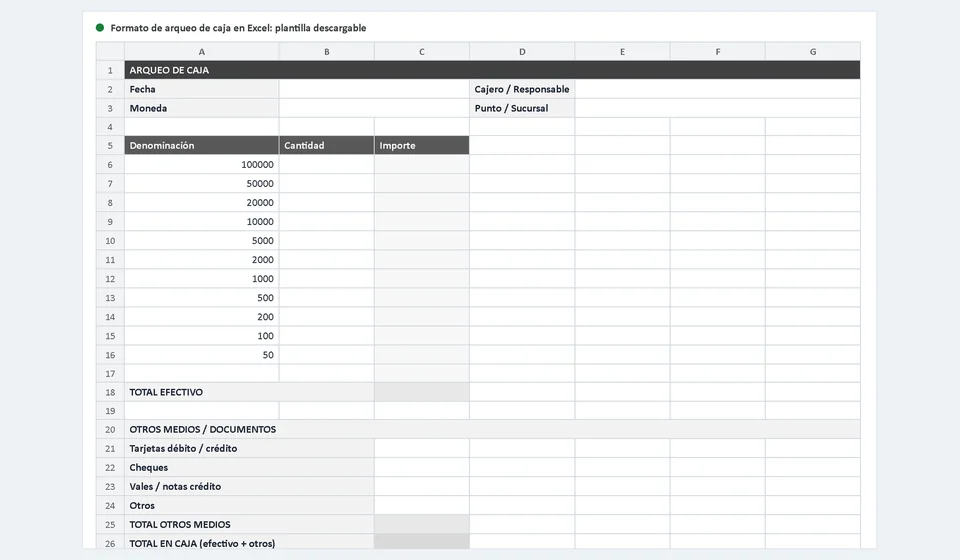This screenshot has height=560, width=960.
Task: Select column F header
Action: (718, 51)
